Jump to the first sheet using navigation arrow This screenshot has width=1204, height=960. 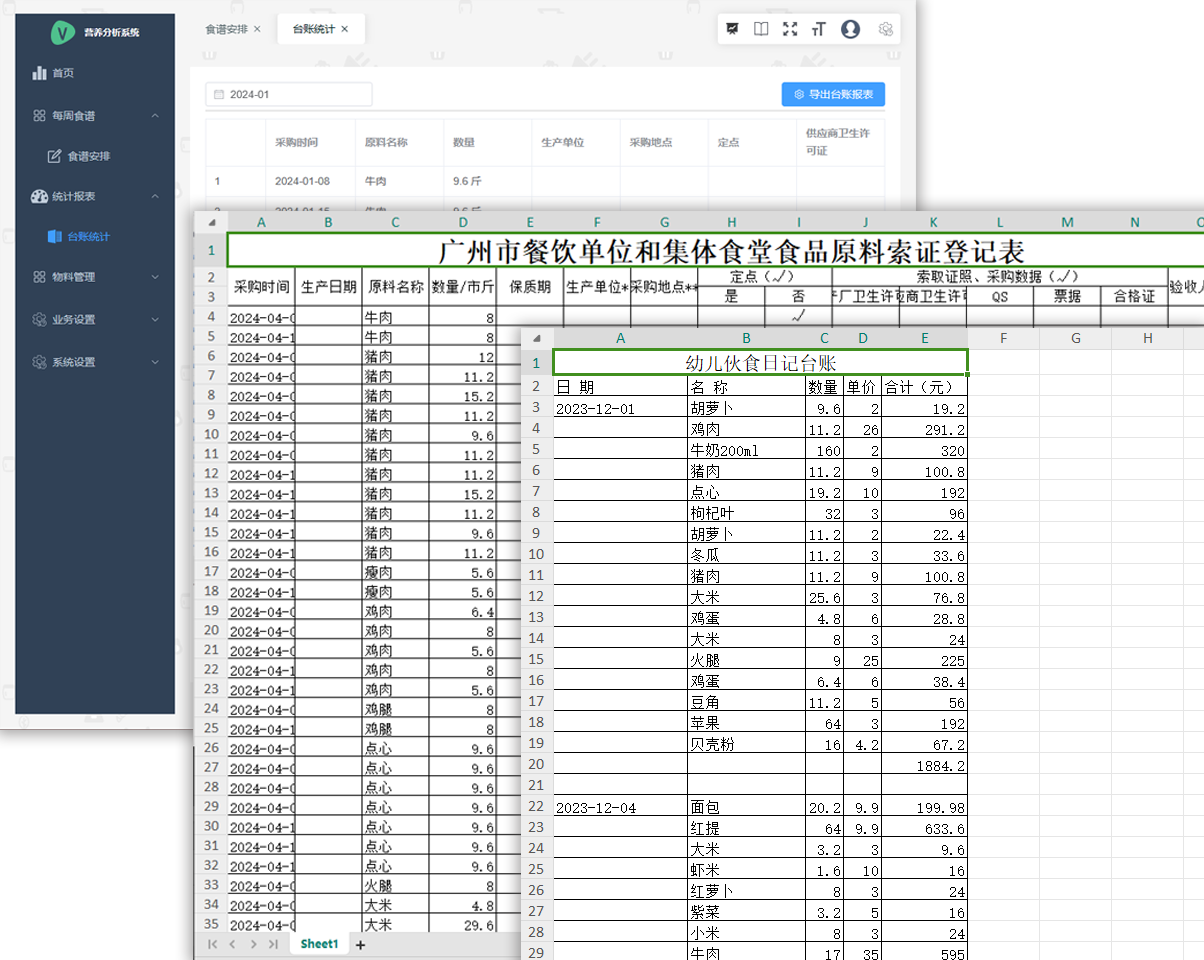pyautogui.click(x=212, y=944)
